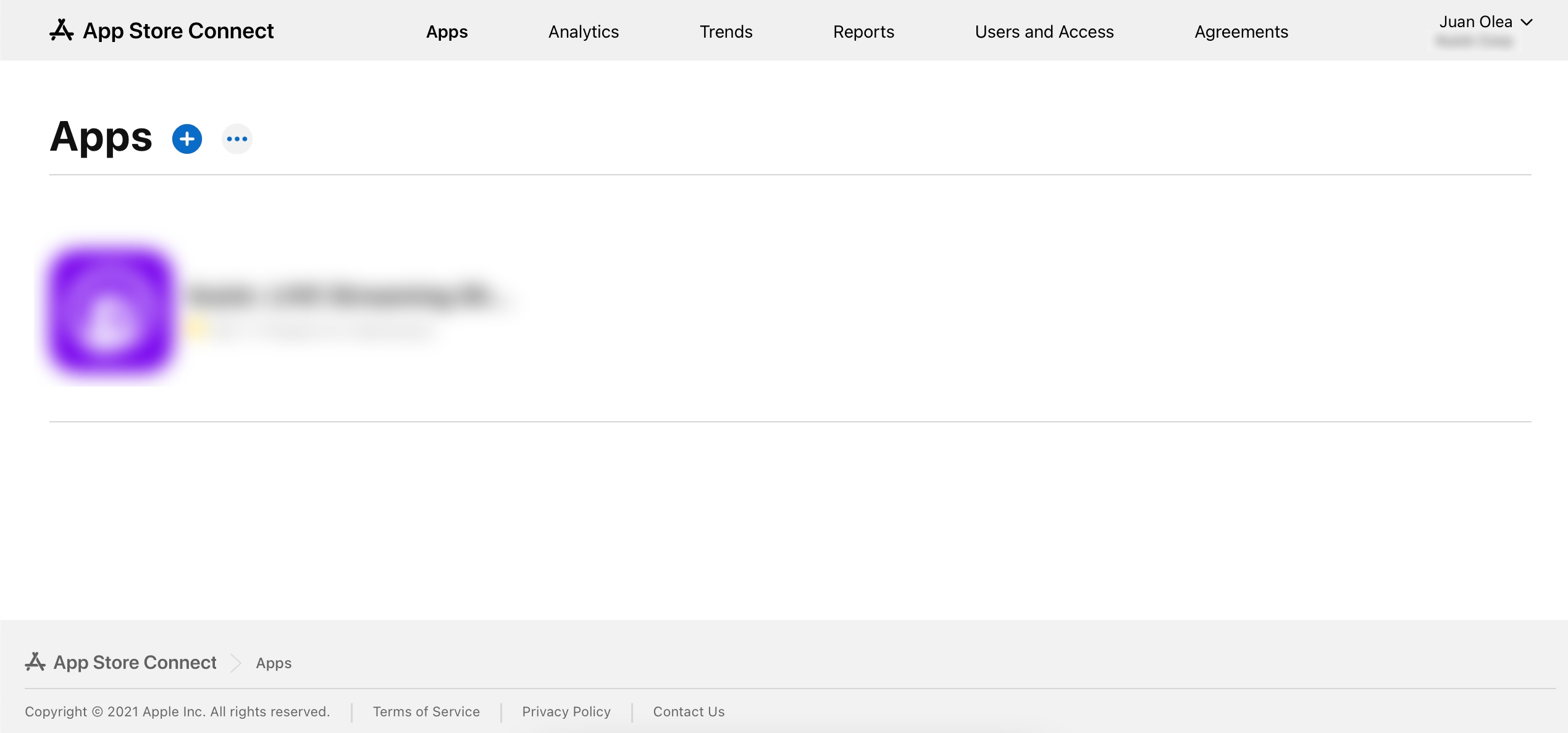Screen dimensions: 1568x733
Task: Open the Agreements section
Action: 1241,31
